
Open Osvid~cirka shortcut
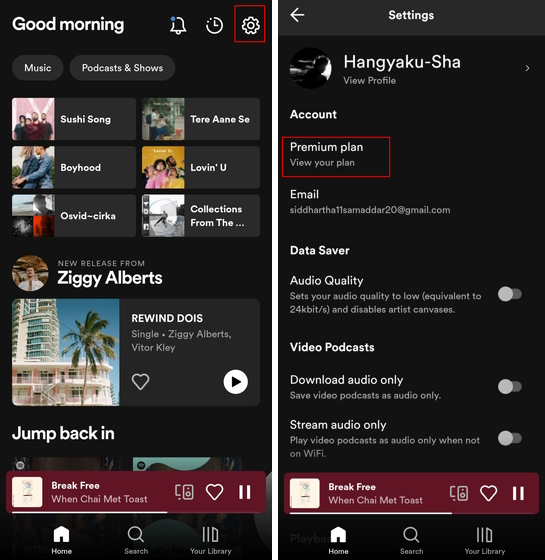pyautogui.click(x=74, y=216)
